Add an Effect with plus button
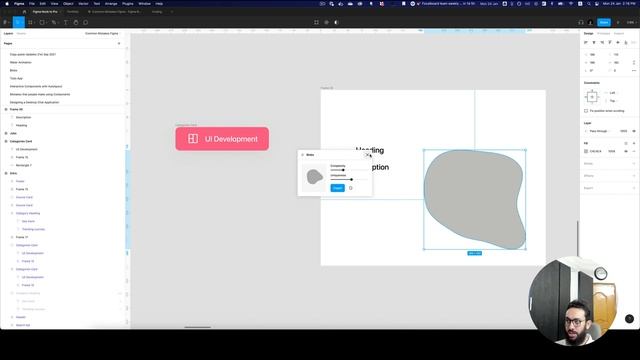The width and height of the screenshot is (640, 360). 634,176
